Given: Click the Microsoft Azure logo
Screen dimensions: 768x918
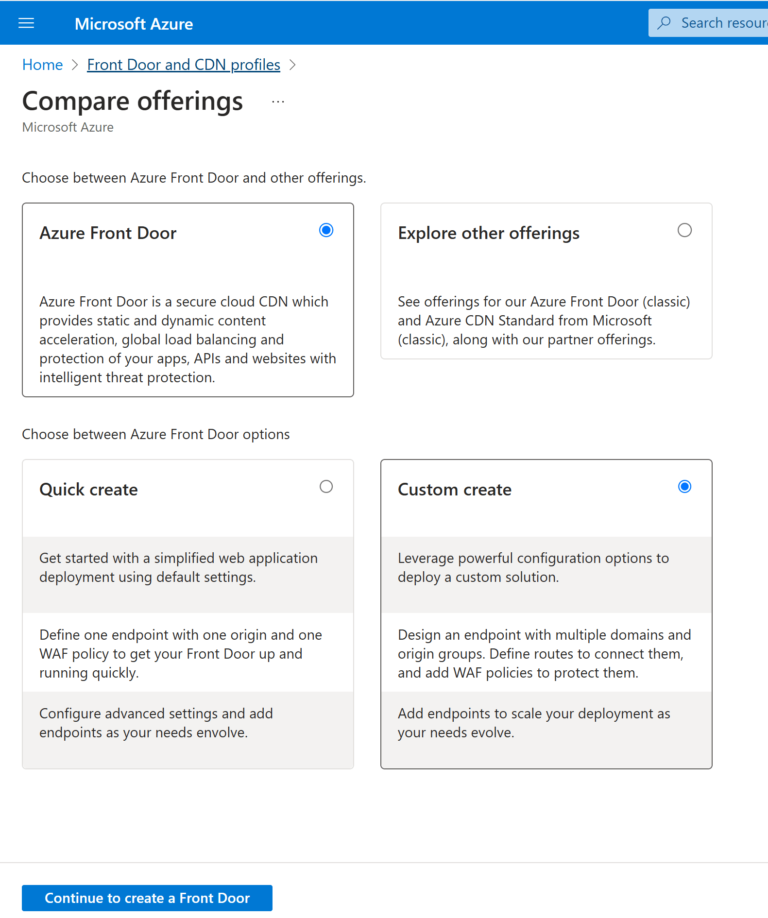Looking at the screenshot, I should coord(133,23).
